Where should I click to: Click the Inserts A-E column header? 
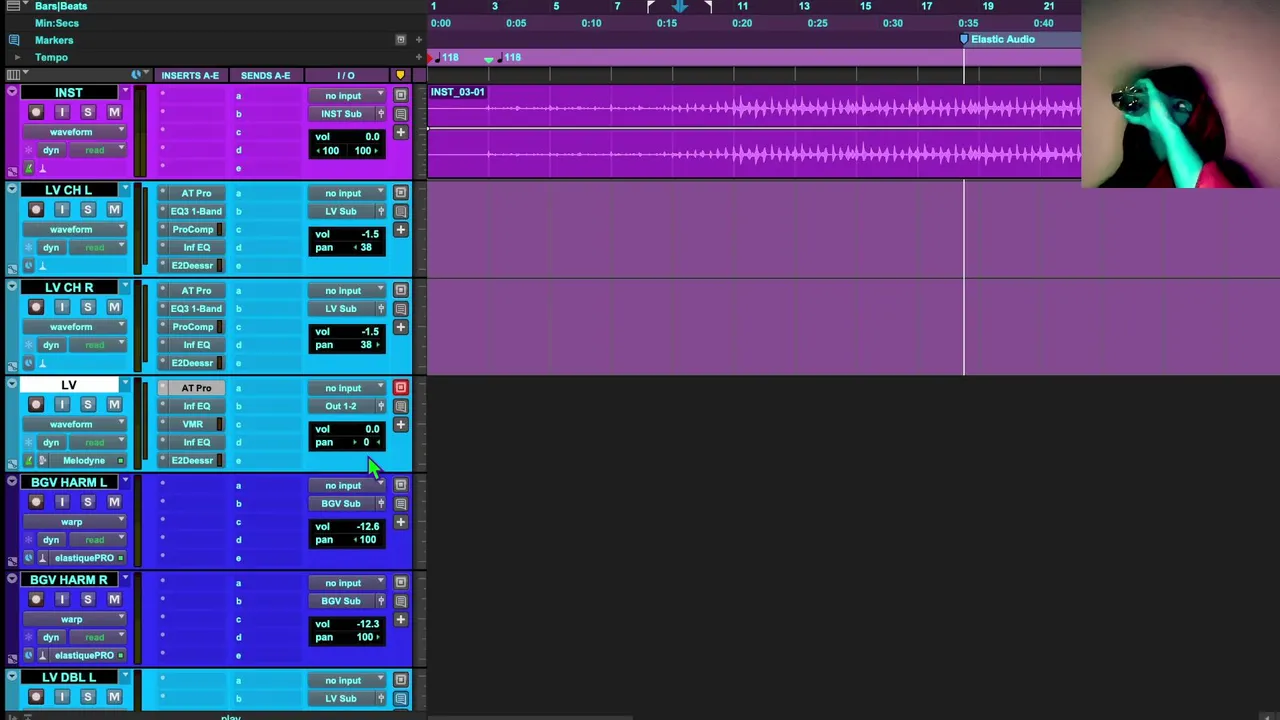pos(190,75)
